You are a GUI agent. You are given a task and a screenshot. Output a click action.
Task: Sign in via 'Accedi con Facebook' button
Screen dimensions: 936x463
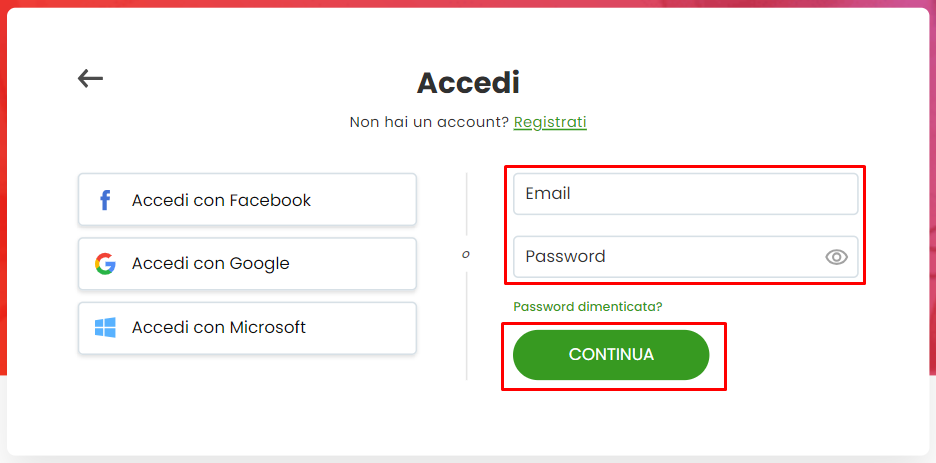pyautogui.click(x=247, y=200)
